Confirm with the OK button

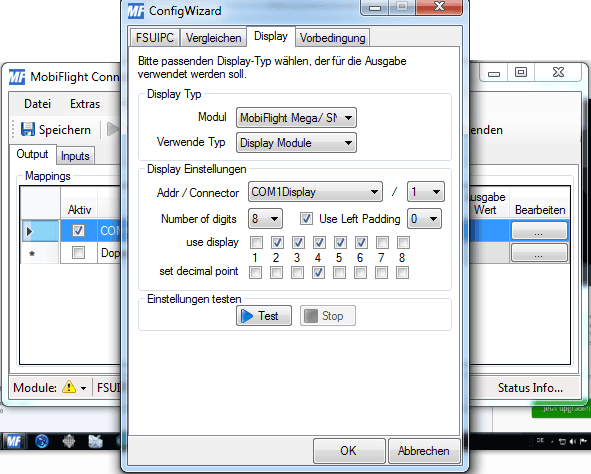click(349, 451)
